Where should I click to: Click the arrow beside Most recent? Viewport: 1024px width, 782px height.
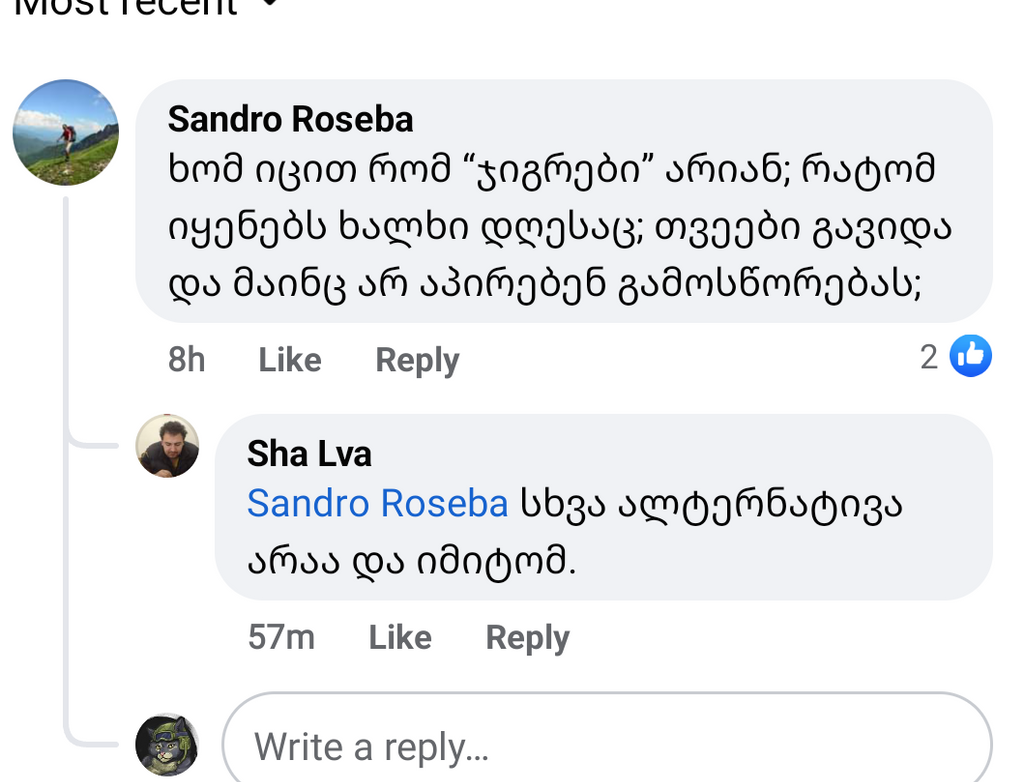267,5
